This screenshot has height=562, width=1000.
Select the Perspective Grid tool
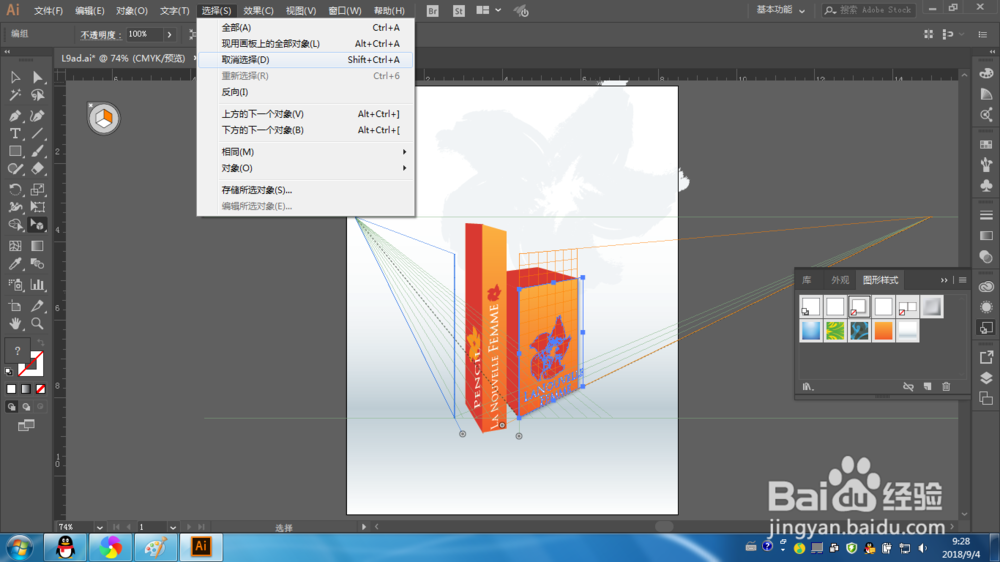coord(38,225)
